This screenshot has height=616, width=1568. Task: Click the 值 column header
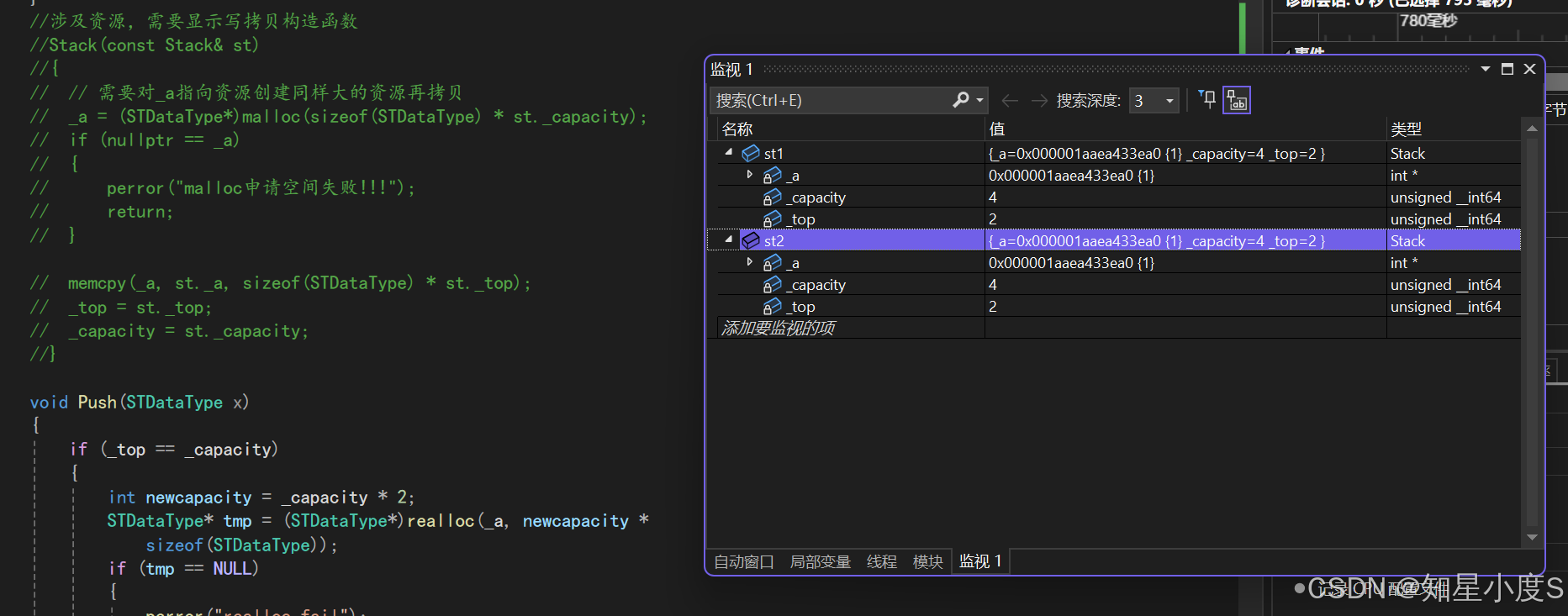997,129
